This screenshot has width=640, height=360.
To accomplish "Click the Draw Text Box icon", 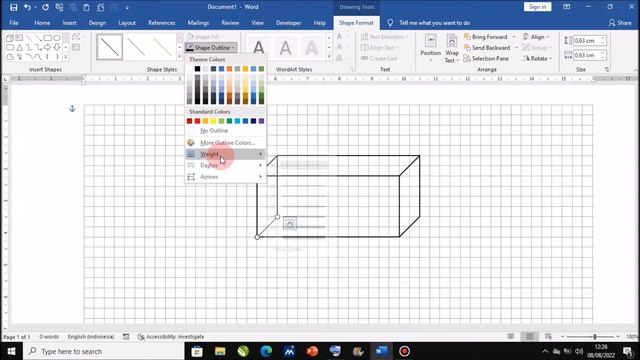I will tap(76, 47).
